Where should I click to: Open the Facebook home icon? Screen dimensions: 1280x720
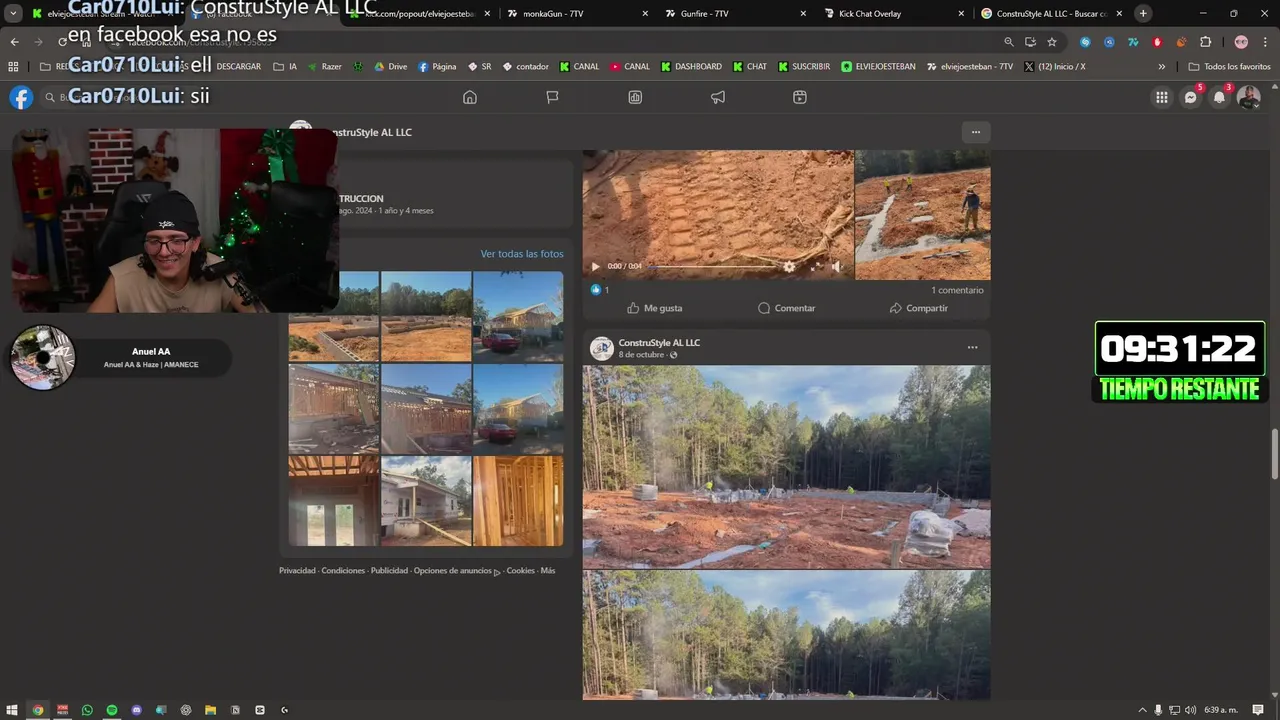(469, 97)
